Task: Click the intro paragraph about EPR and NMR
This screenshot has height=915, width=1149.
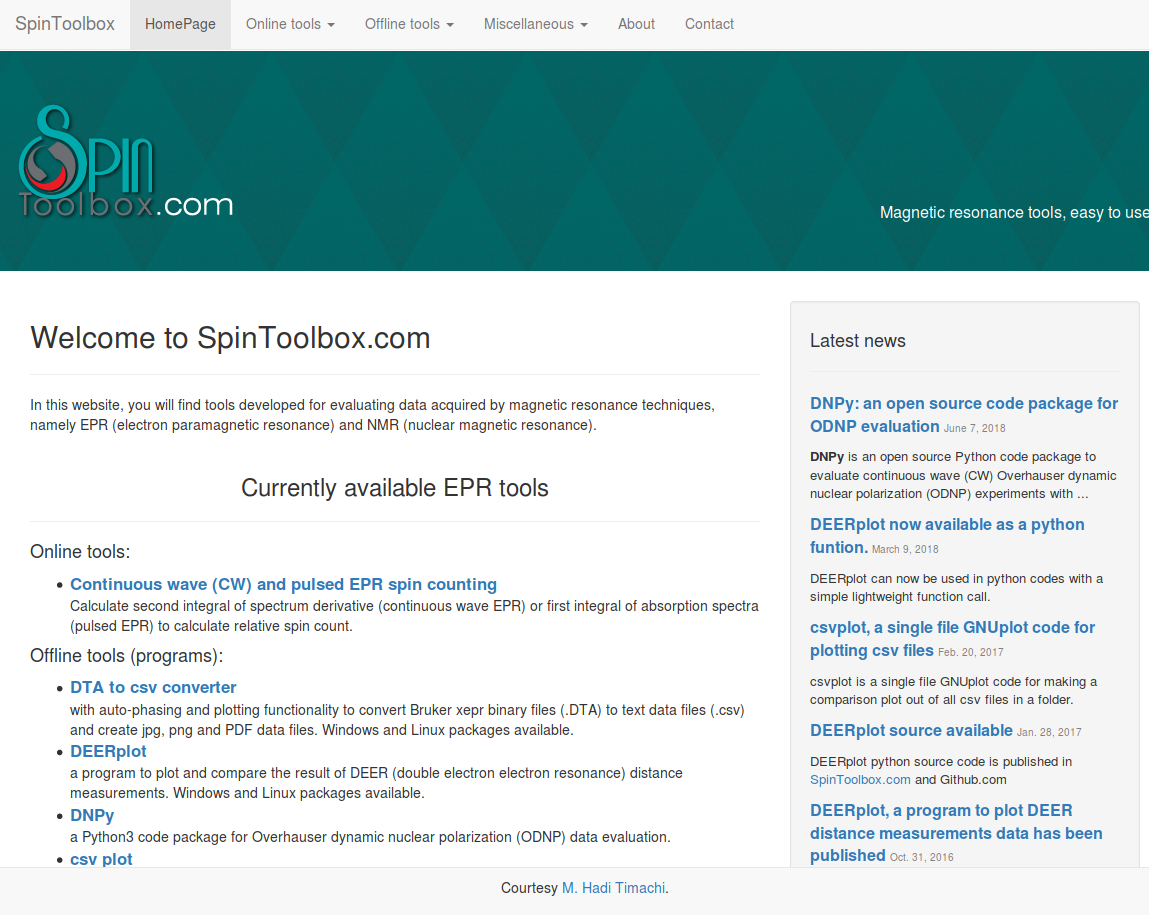Action: (x=372, y=415)
